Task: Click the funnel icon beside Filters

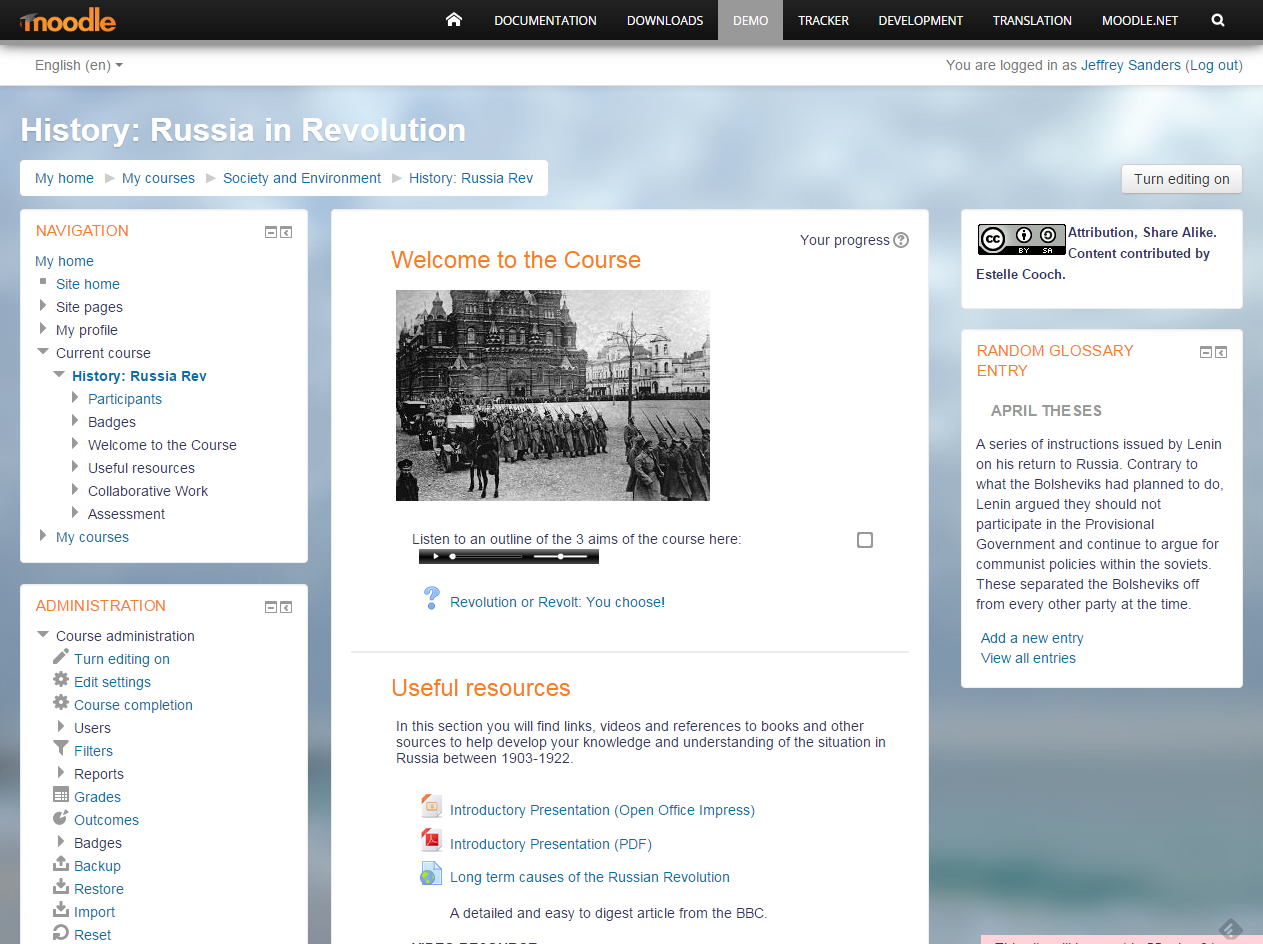Action: [61, 750]
